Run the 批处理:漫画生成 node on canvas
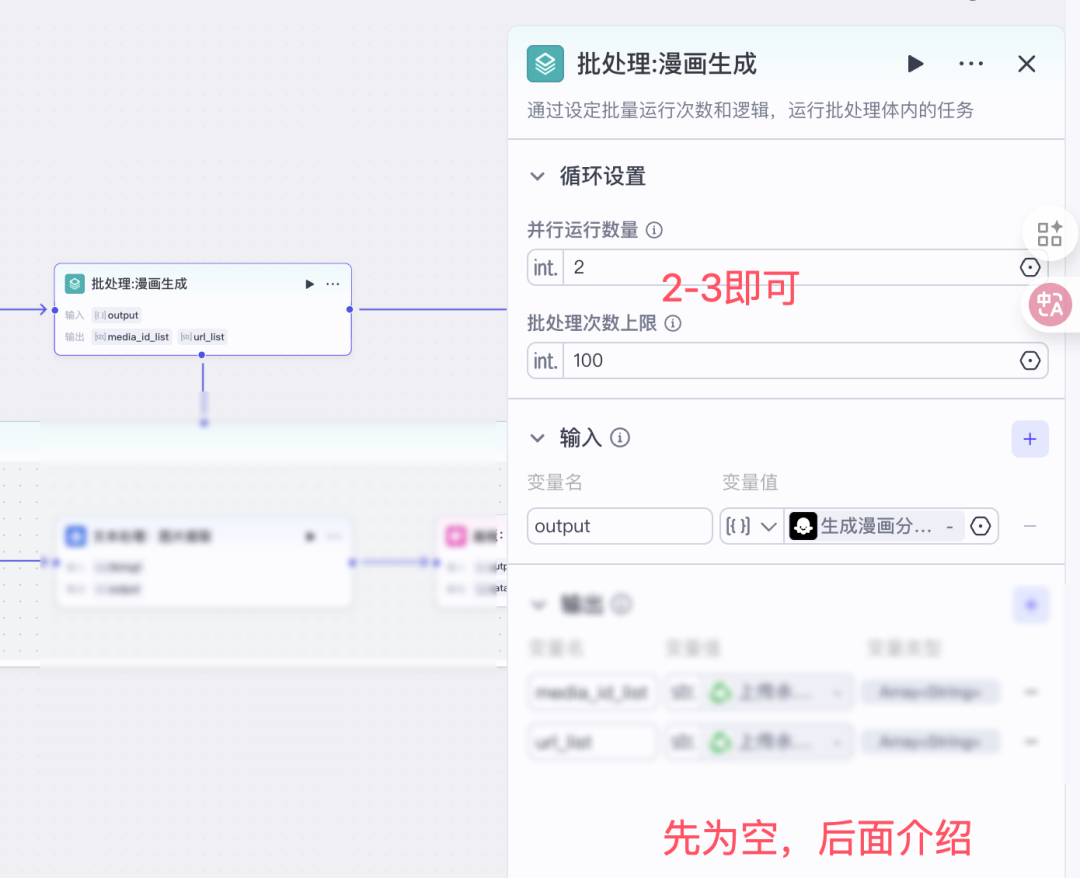Screen dimensions: 1080x878 click(x=310, y=284)
